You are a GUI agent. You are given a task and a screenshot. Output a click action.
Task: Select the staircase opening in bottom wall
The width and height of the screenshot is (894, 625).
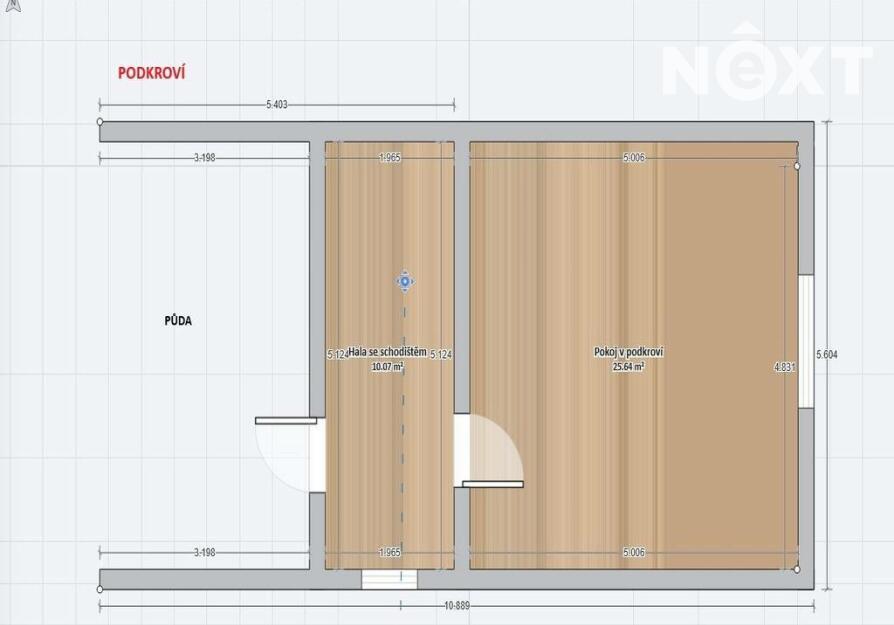[x=389, y=579]
